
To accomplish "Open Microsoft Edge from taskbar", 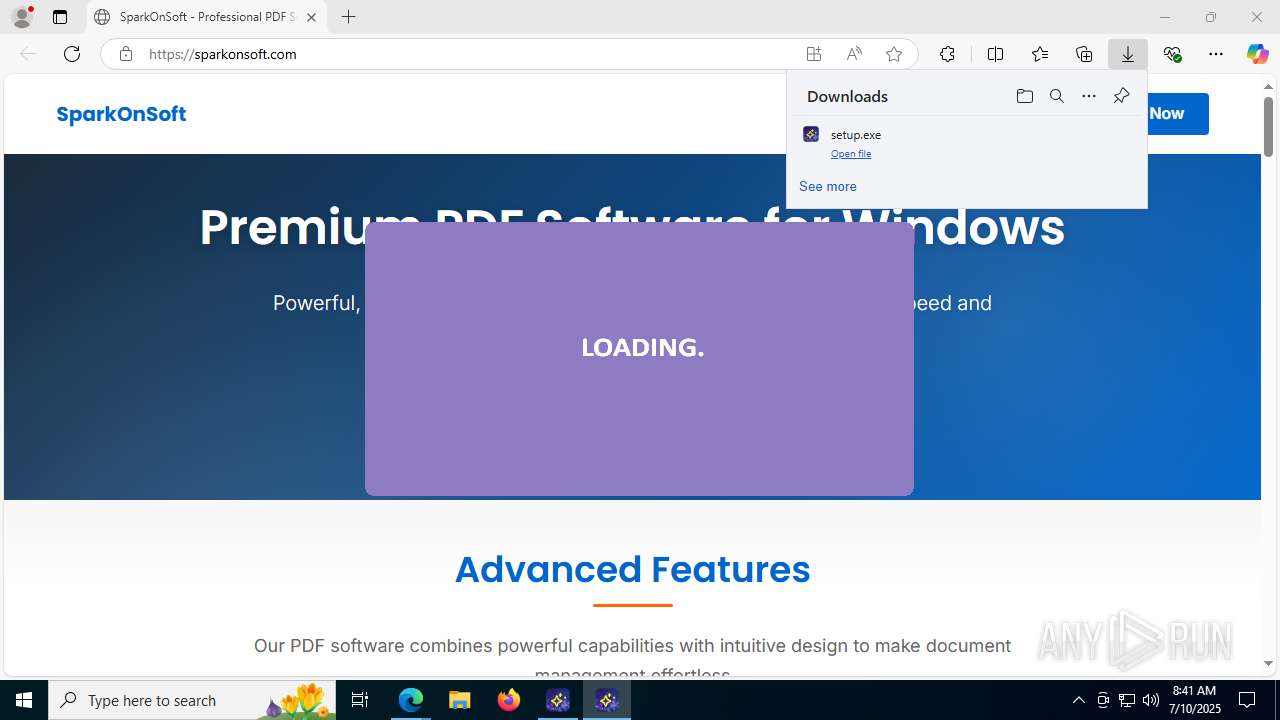I will pos(411,700).
